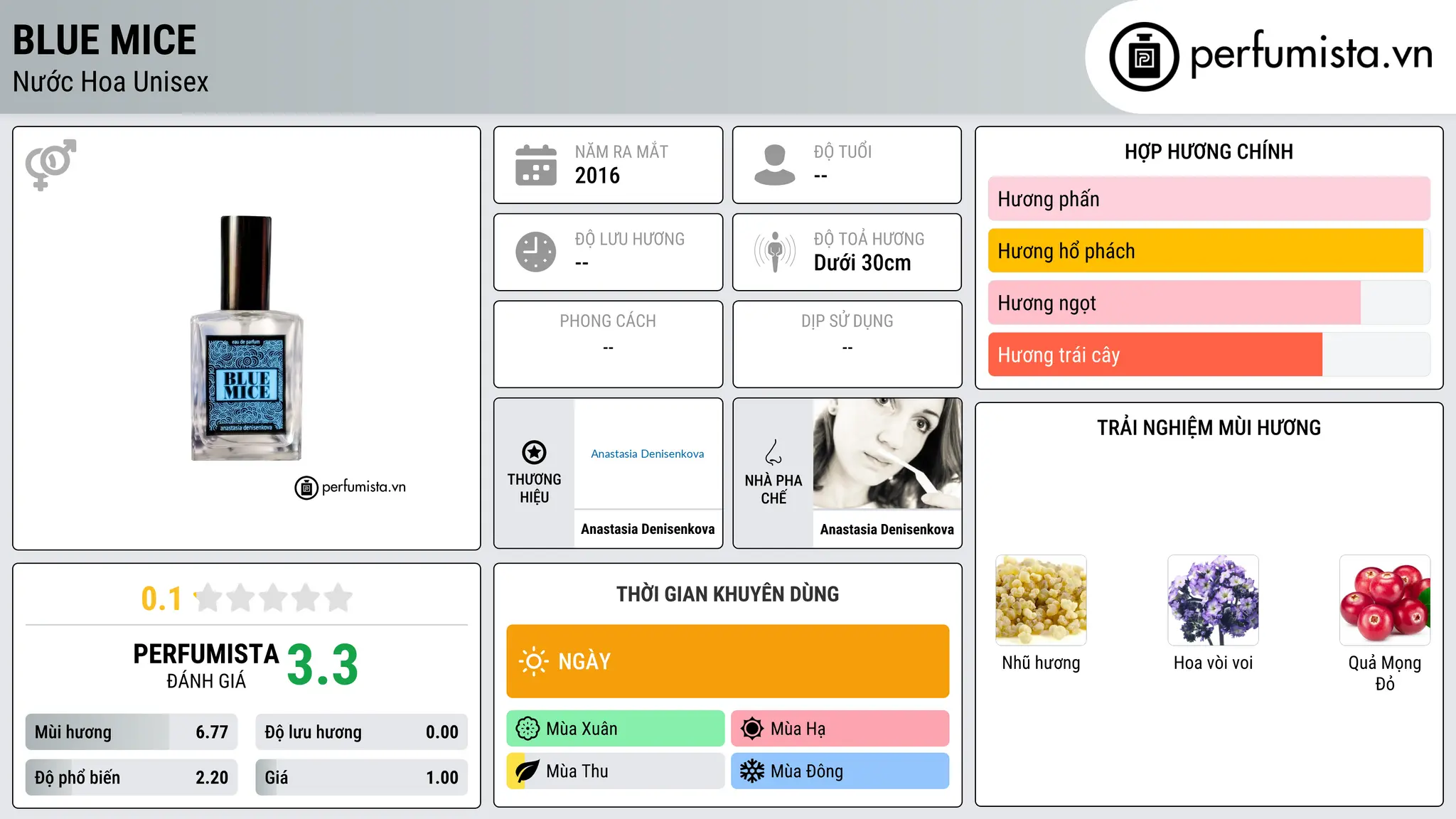The height and width of the screenshot is (819, 1456).
Task: Click the TRẢI NGHIỆM MÙI HƯƠNG heading
Action: tap(1209, 428)
